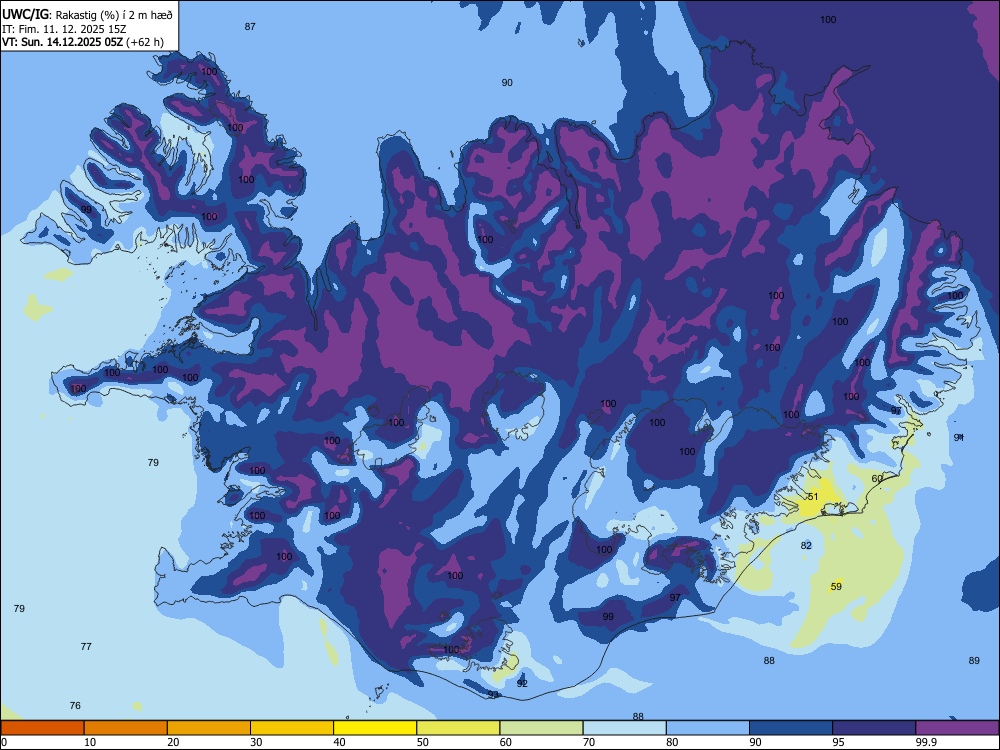The height and width of the screenshot is (750, 1000).
Task: Click the purple legend swatch above 99.9
Action: (x=957, y=728)
